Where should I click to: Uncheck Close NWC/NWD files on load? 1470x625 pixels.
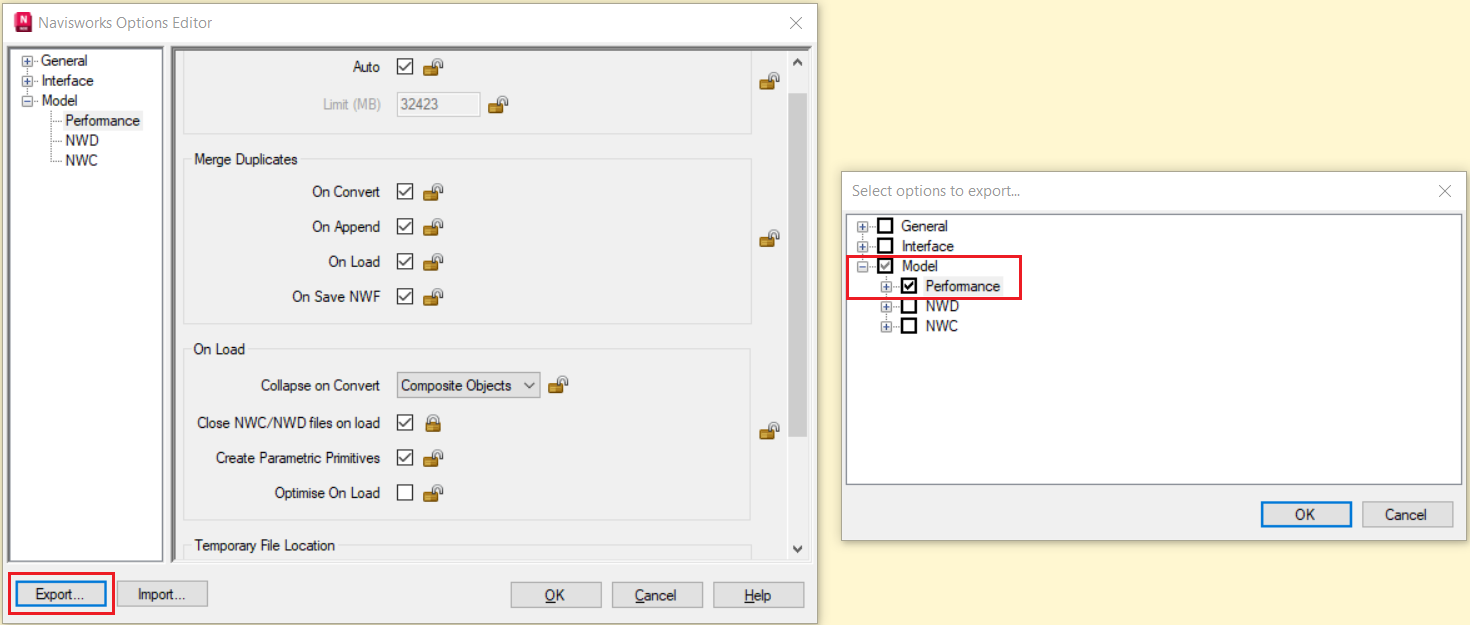point(405,423)
